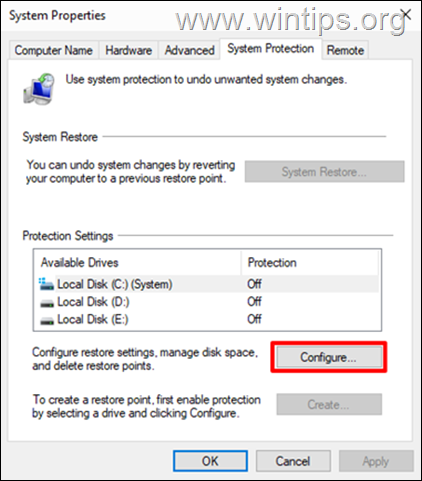This screenshot has width=422, height=481.
Task: Click the system protection computer icon
Action: click(x=38, y=89)
